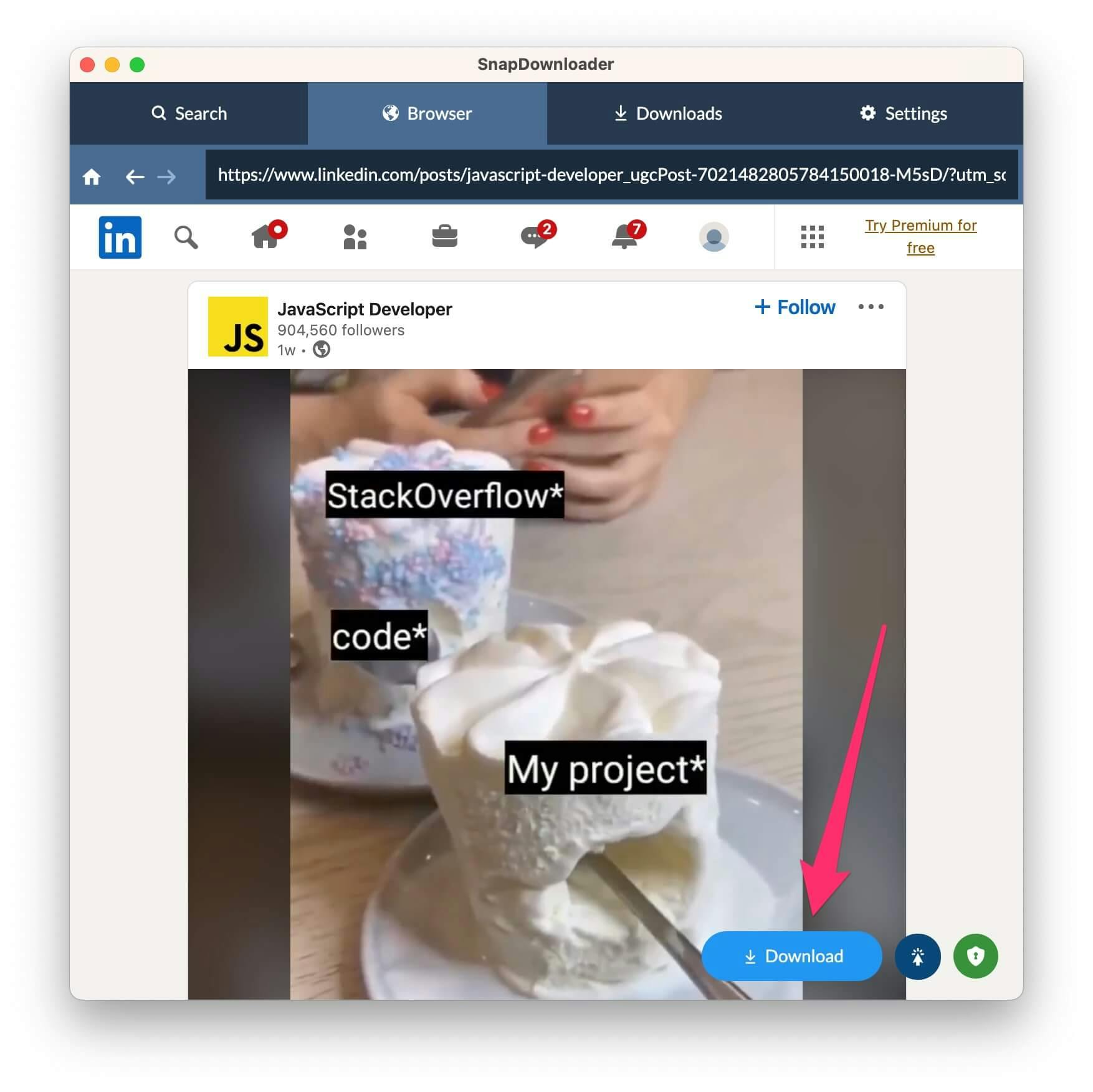Open the profile avatar menu
Screen dimensions: 1093x1092
click(x=714, y=237)
